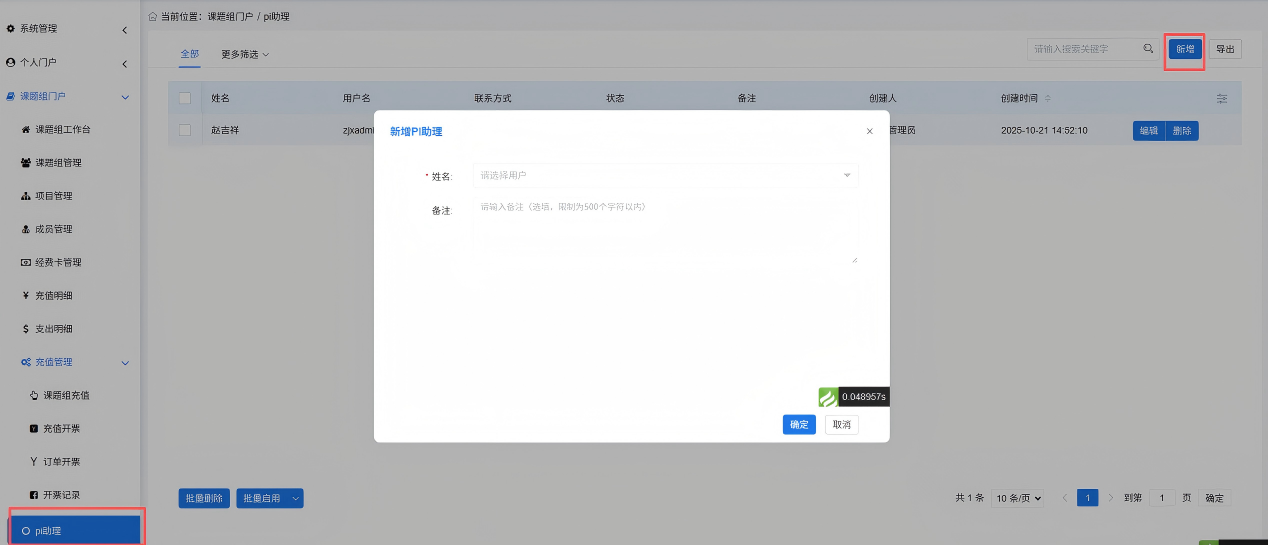Click into the 备注 textarea field
The image size is (1268, 545).
[x=664, y=230]
